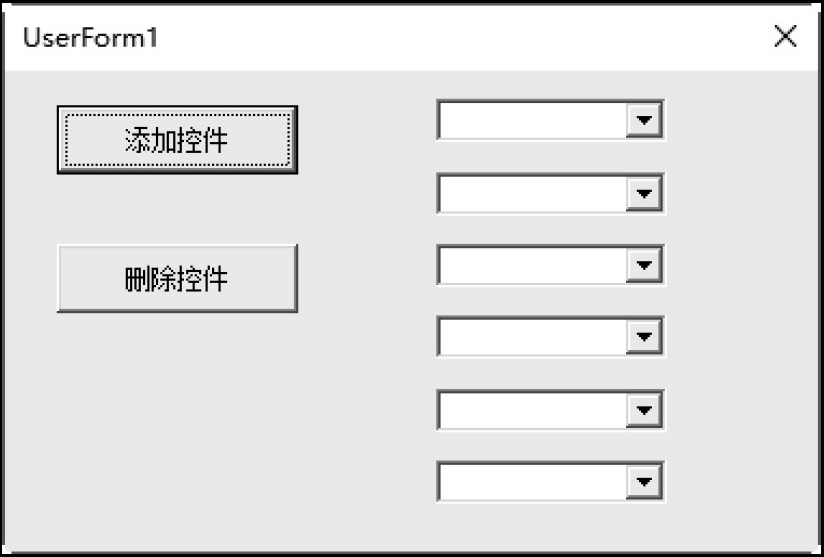
Task: Expand the first combo box dropdown arrow
Action: click(644, 121)
